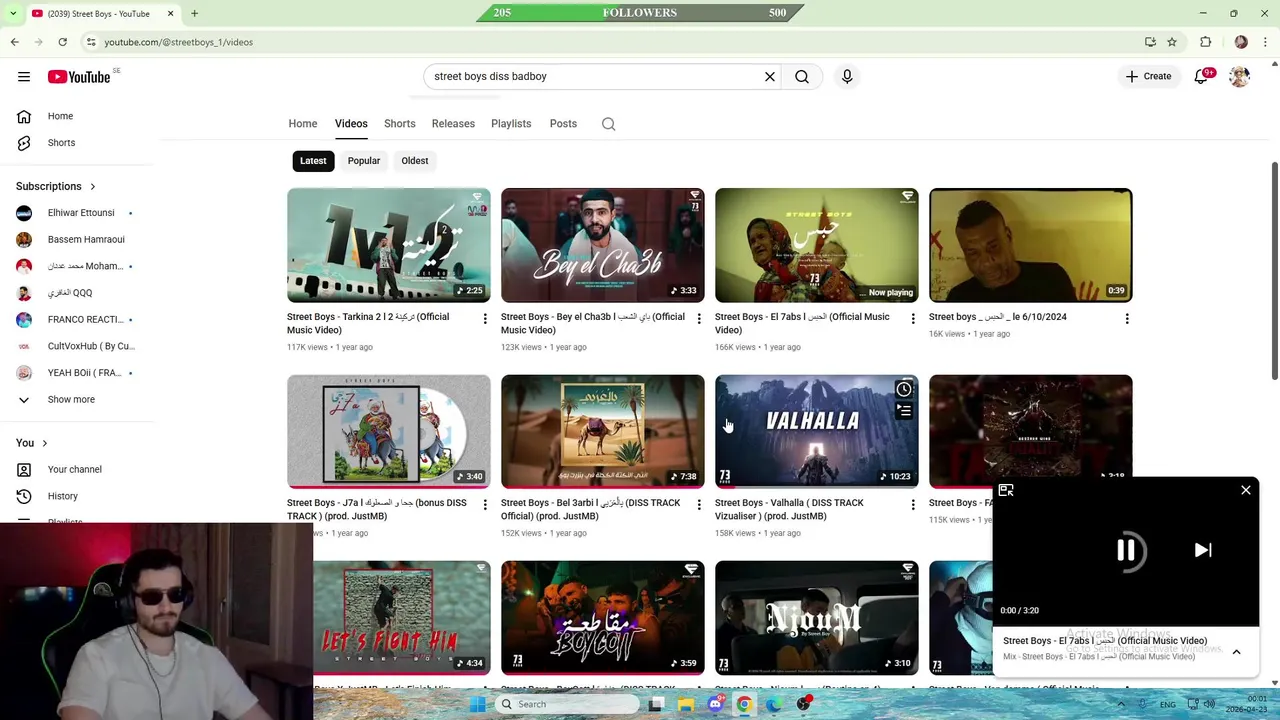Go to Home in the sidebar
This screenshot has height=720, width=1280.
(x=60, y=116)
